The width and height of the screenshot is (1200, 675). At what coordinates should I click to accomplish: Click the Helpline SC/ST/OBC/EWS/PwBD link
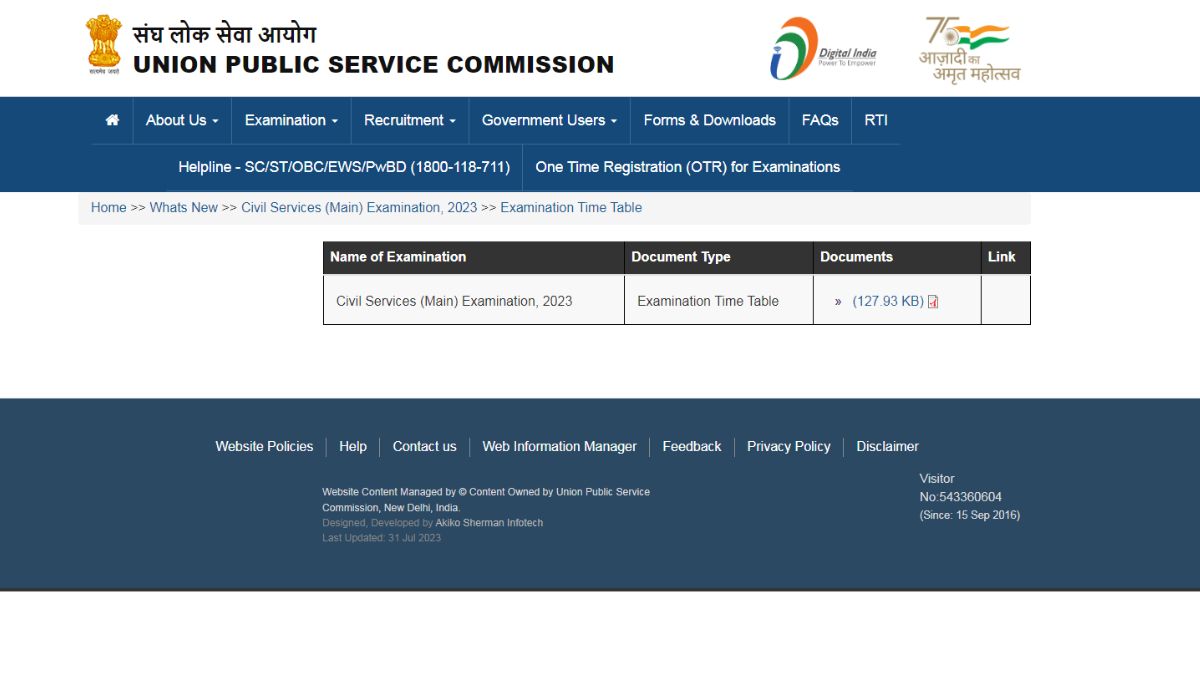[344, 167]
